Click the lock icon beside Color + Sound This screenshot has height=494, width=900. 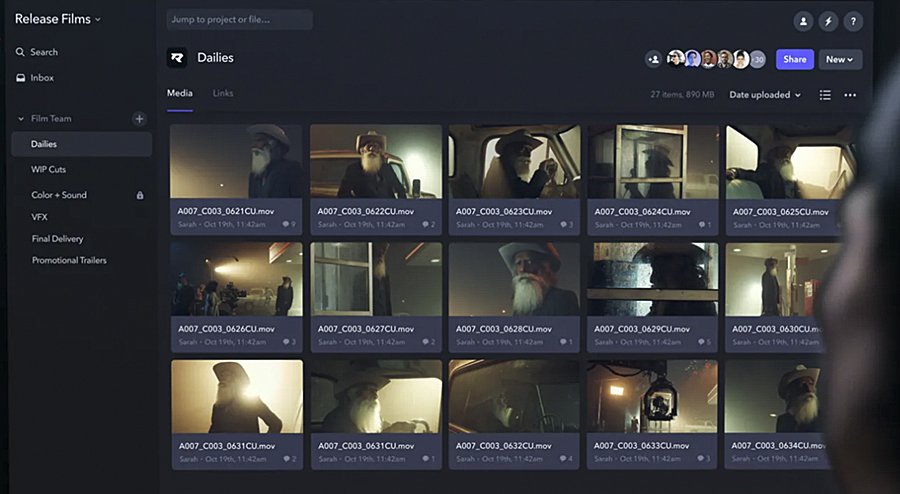point(139,195)
